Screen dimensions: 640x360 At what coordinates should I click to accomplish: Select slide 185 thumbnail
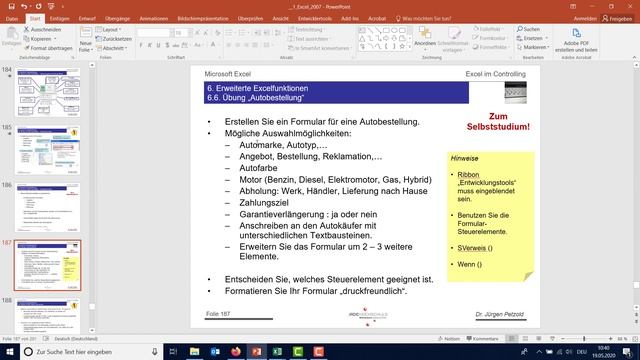point(48,150)
